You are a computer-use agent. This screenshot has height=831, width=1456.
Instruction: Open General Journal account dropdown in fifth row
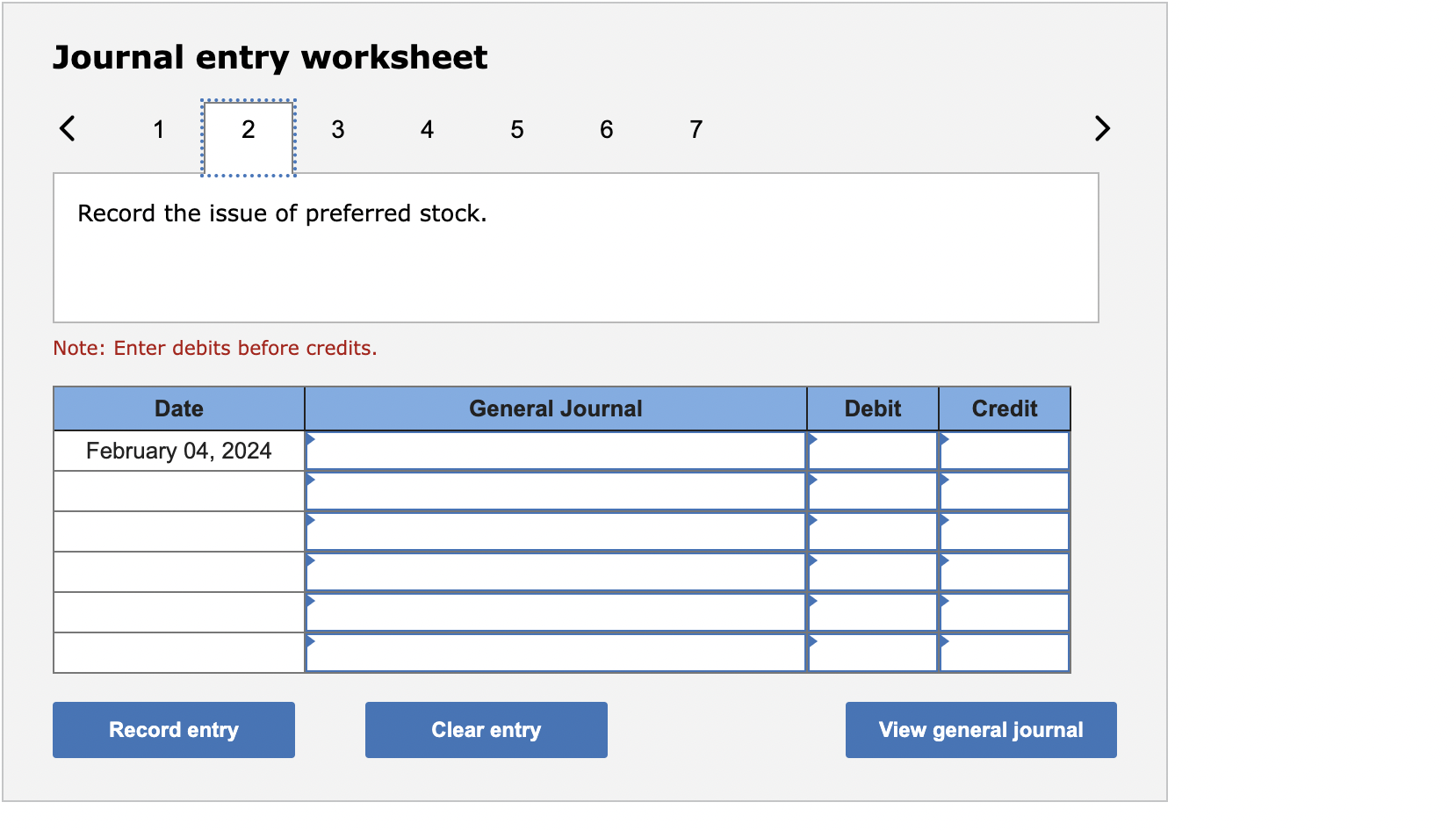click(x=556, y=612)
